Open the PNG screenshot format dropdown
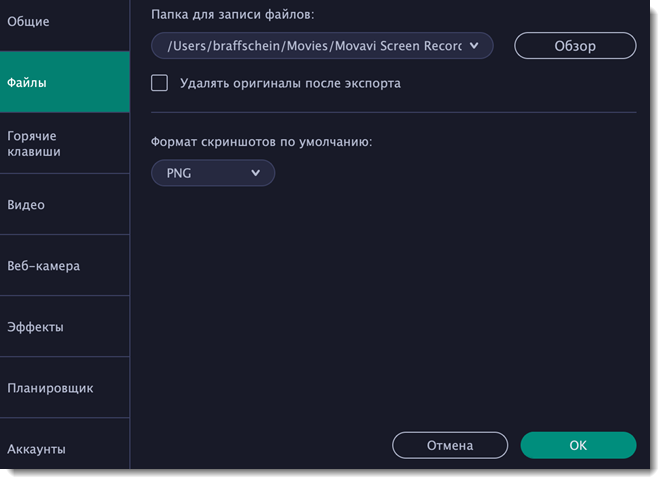 (212, 173)
